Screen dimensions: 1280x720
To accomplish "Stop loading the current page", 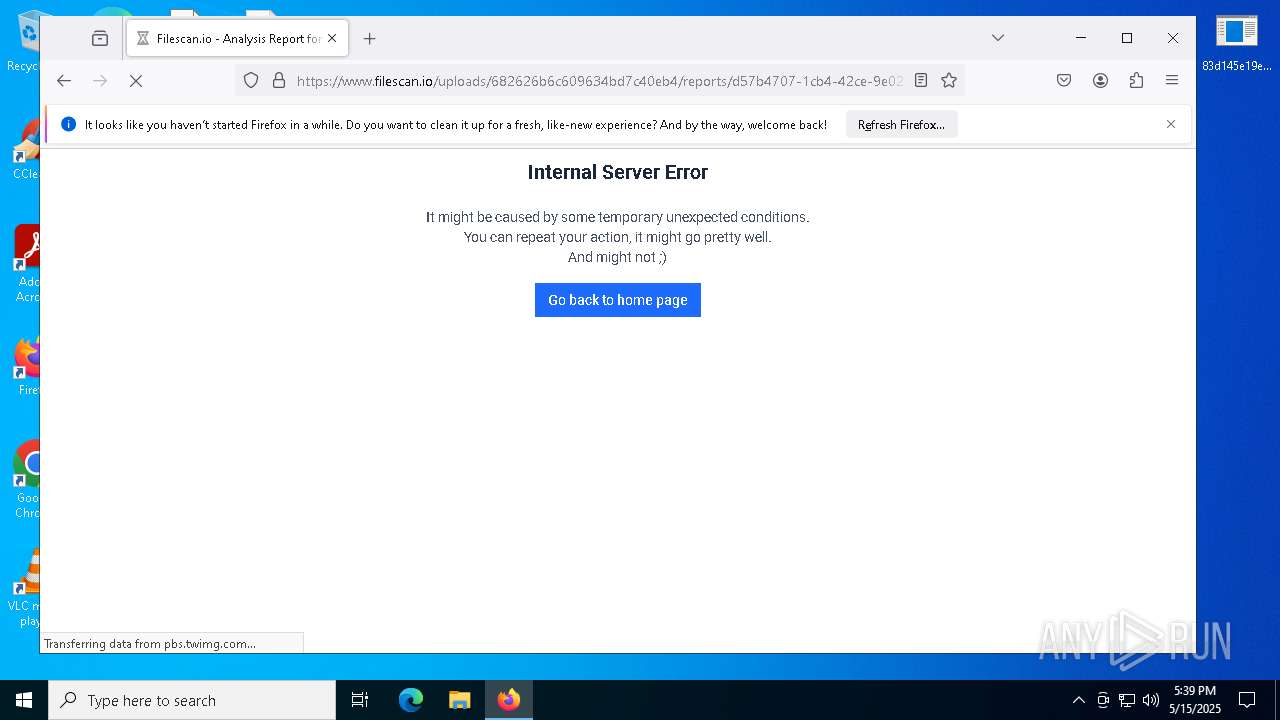I will 136,81.
